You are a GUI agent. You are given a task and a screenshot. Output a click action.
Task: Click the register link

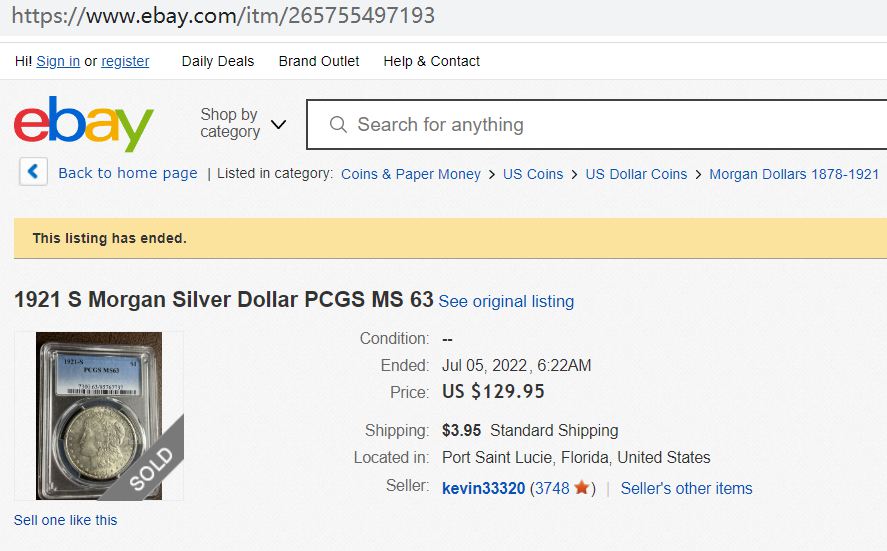click(x=125, y=61)
